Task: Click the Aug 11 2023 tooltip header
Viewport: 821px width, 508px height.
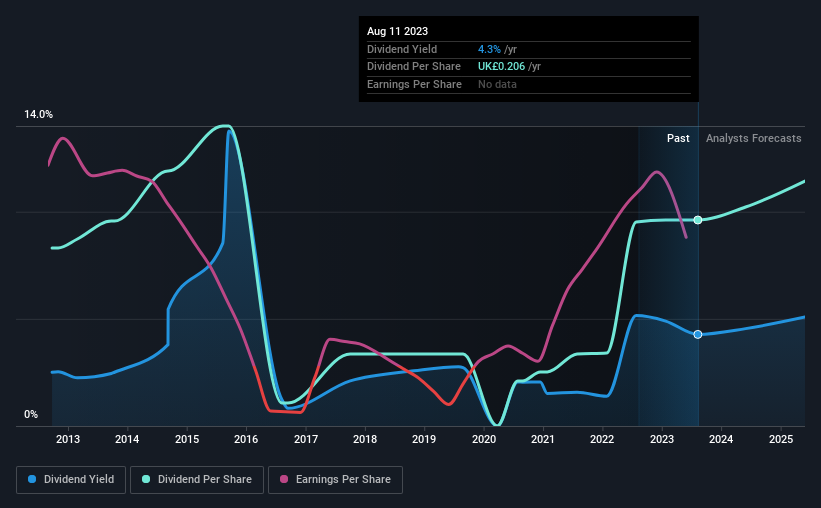Action: pyautogui.click(x=397, y=31)
